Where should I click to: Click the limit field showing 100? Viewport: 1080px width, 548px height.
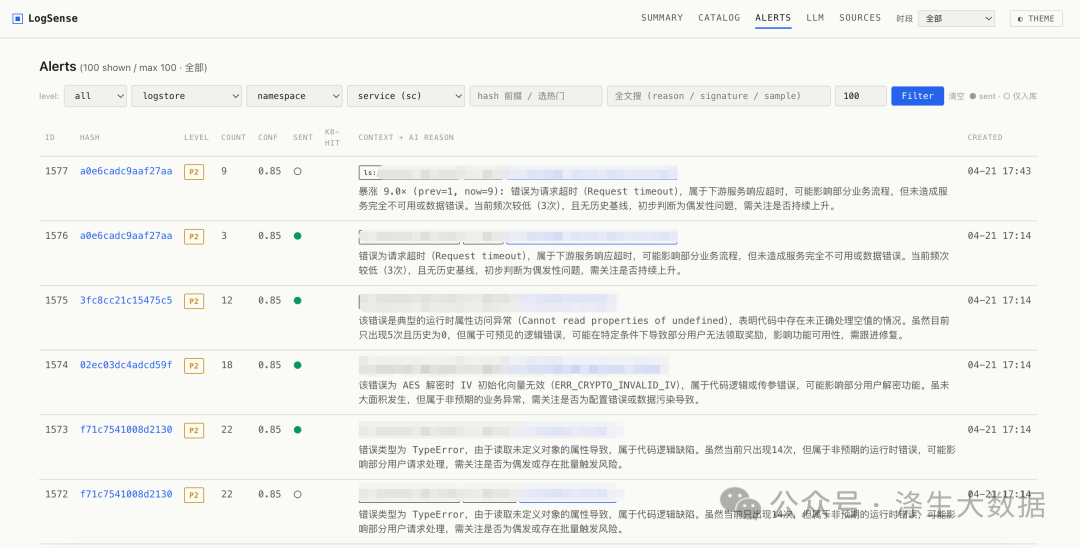pyautogui.click(x=860, y=96)
